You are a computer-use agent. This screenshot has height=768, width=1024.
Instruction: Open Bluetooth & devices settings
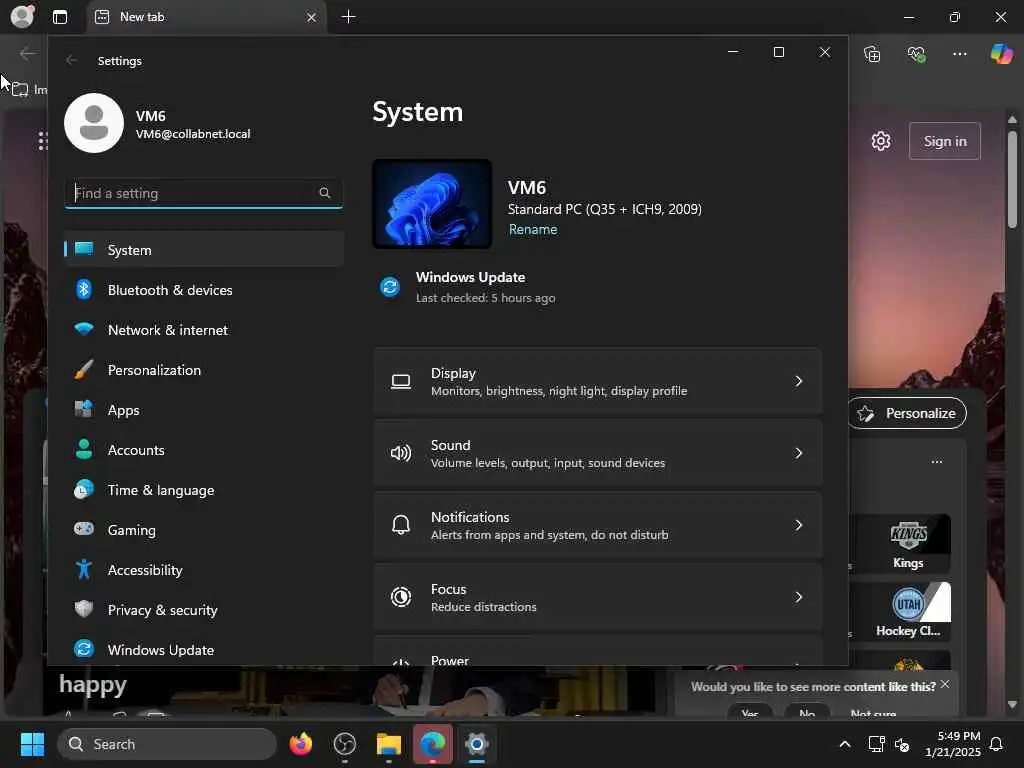(204, 290)
